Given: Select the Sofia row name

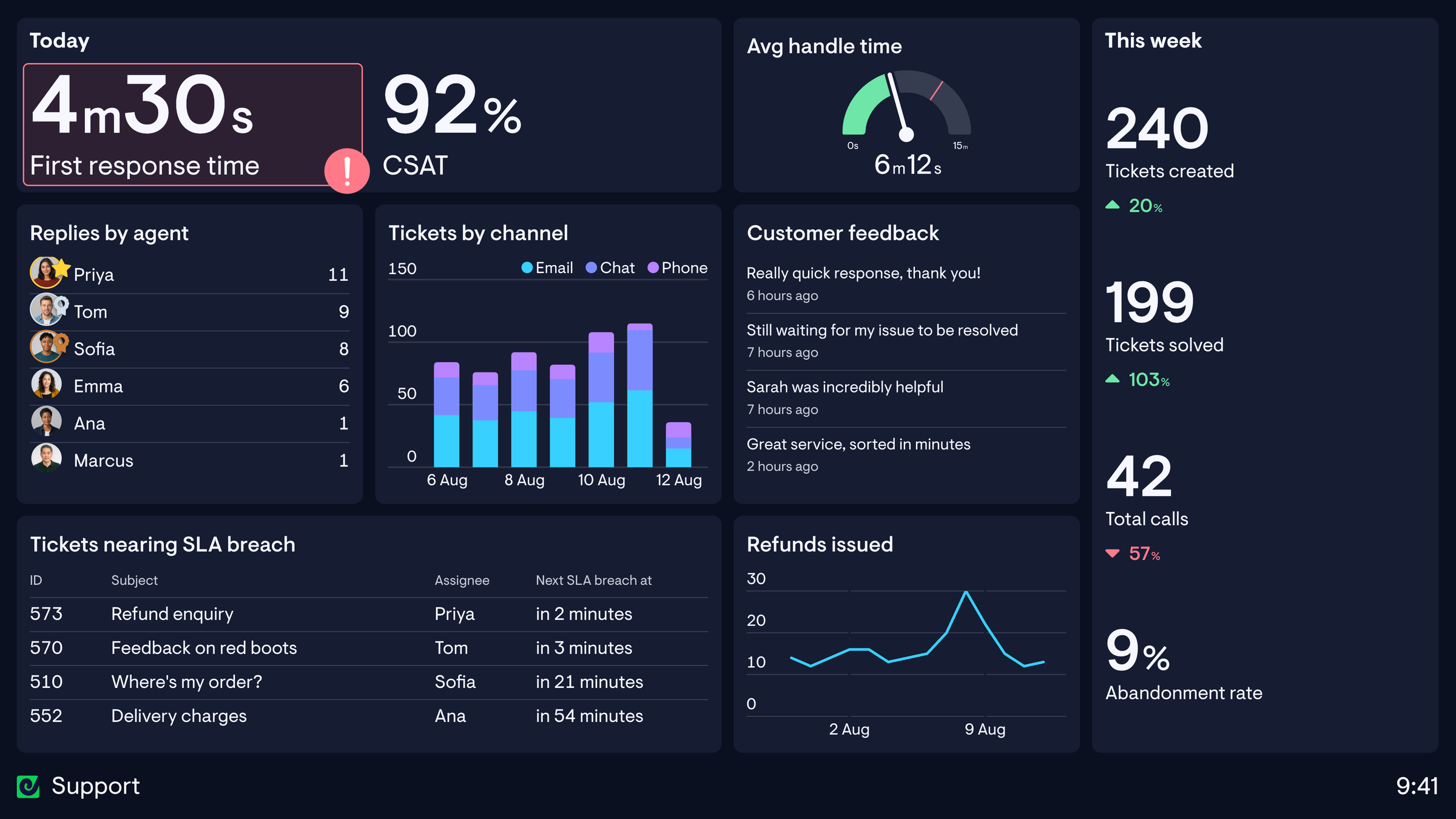Looking at the screenshot, I should (94, 349).
